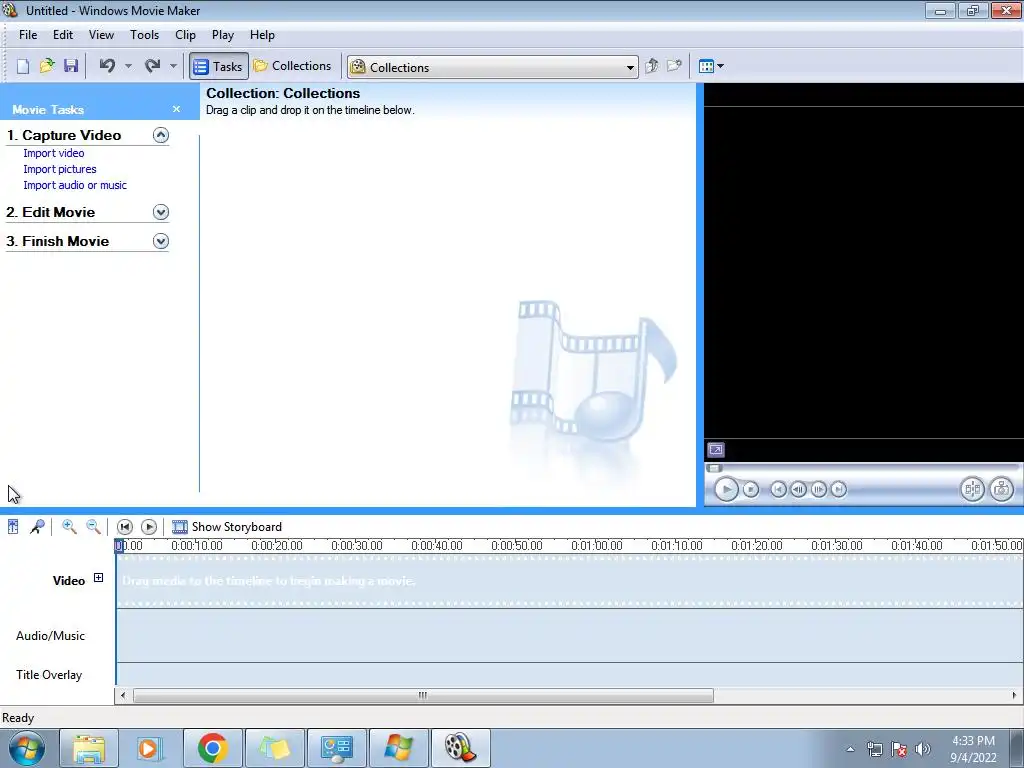Play the preview monitor
The width and height of the screenshot is (1024, 768).
point(726,489)
